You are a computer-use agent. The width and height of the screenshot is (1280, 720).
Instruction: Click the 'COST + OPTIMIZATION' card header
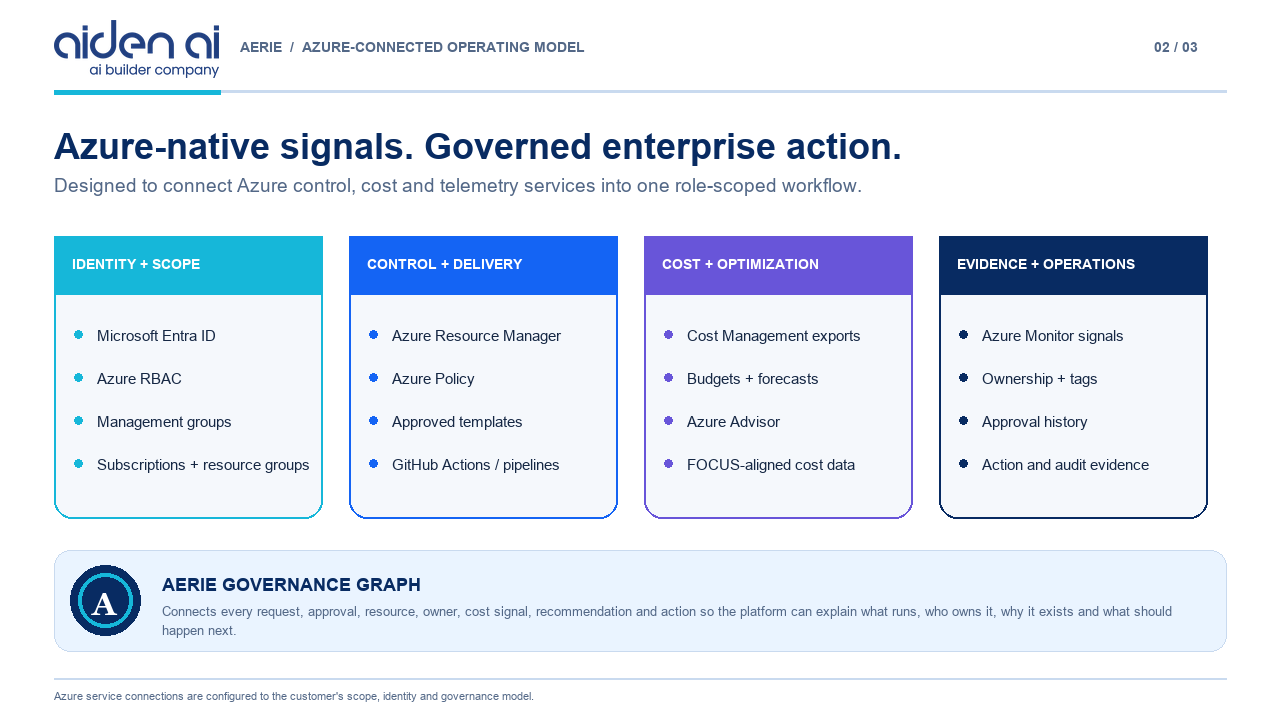(x=778, y=265)
